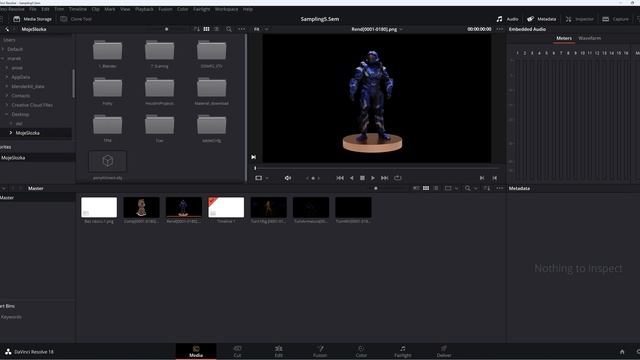
Task: Open media pool options menu (three dots)
Action: click(500, 188)
